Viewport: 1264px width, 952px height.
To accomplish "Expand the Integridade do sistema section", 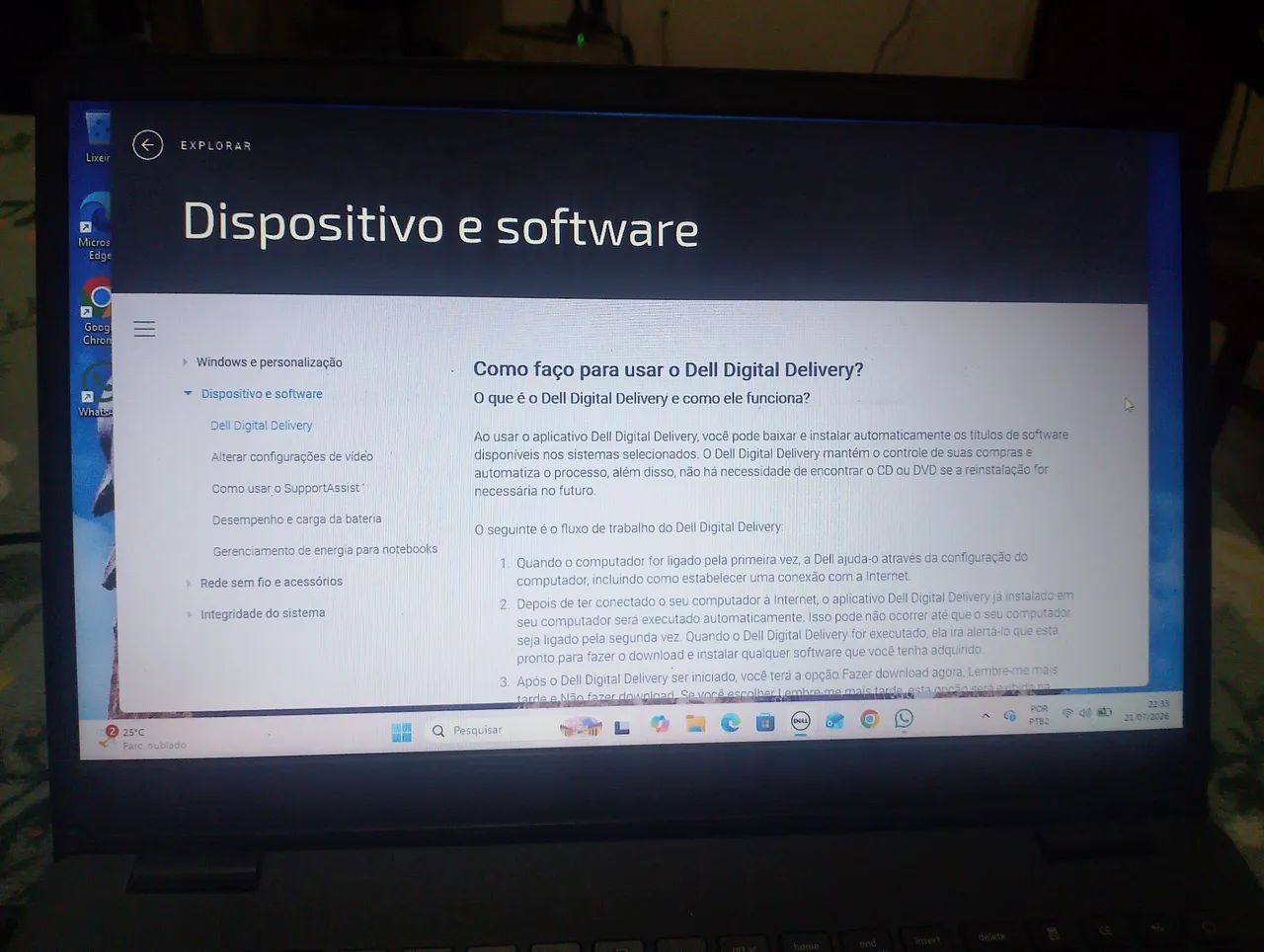I will point(189,614).
